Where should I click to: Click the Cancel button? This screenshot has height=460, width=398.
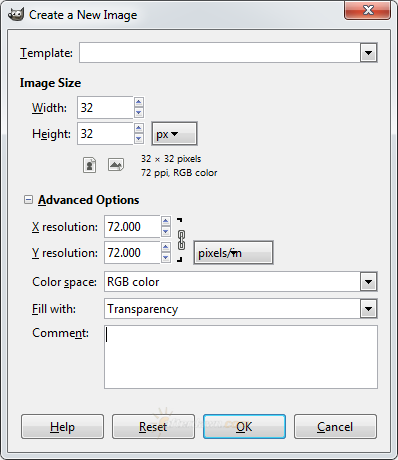[x=335, y=426]
